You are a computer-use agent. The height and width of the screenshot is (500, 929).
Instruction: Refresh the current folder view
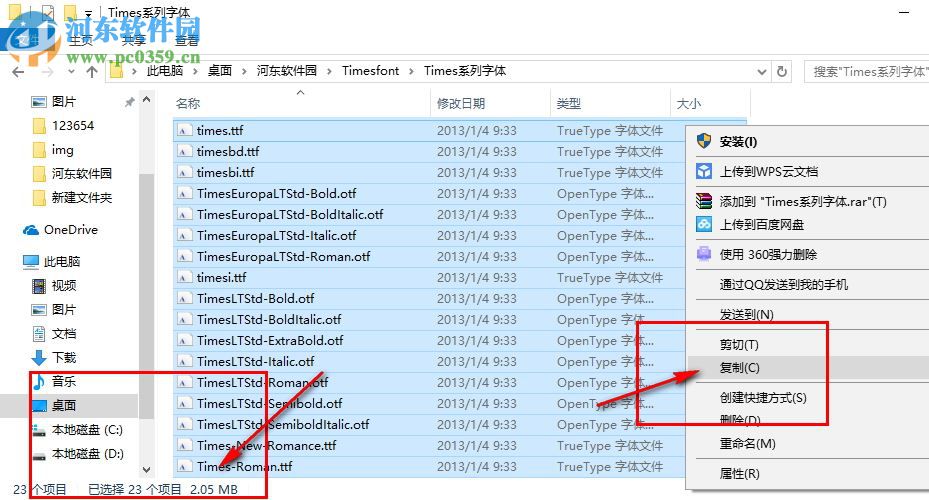pyautogui.click(x=782, y=72)
